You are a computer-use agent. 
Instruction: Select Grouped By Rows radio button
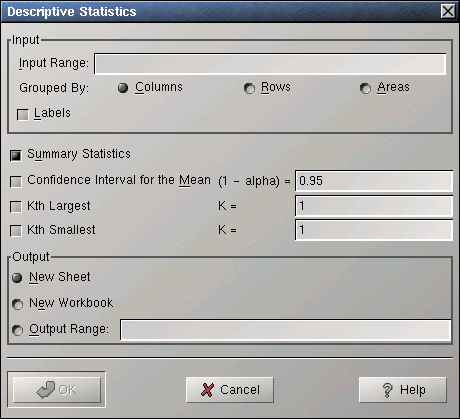point(249,88)
